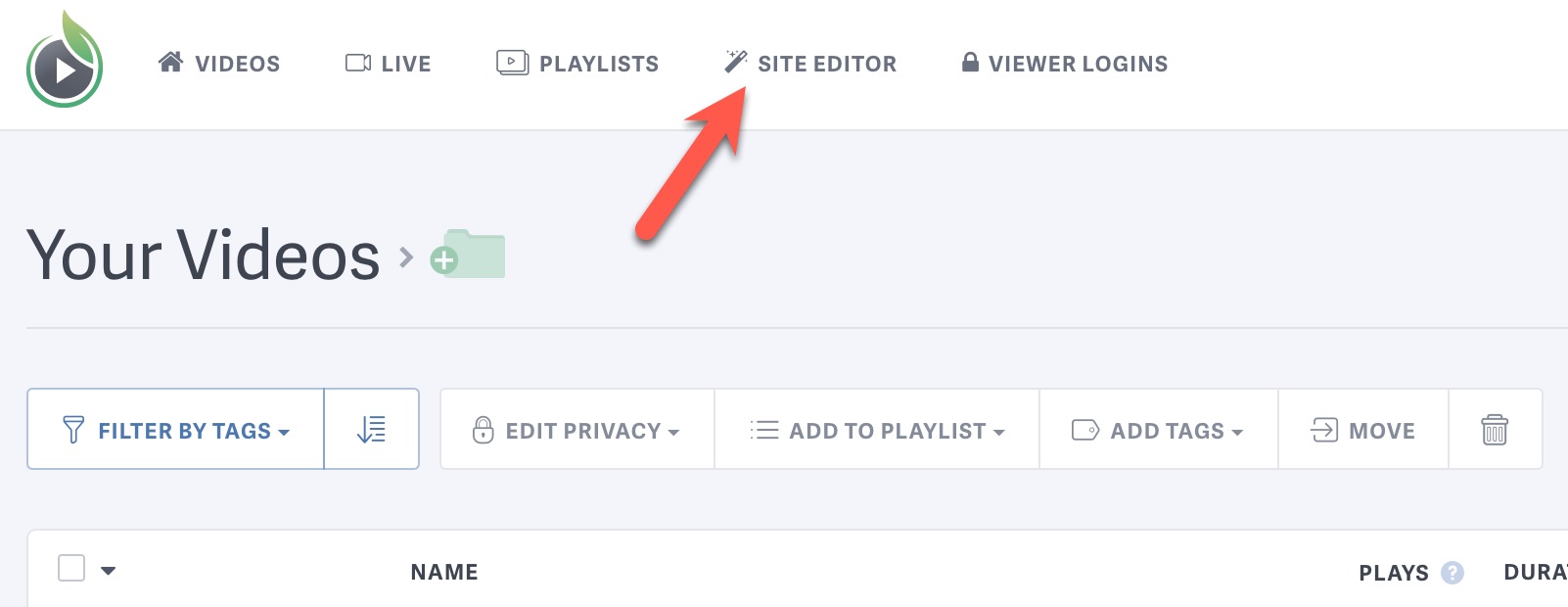Navigate to VIEWER LOGINS
This screenshot has width=1568, height=607.
[1077, 63]
